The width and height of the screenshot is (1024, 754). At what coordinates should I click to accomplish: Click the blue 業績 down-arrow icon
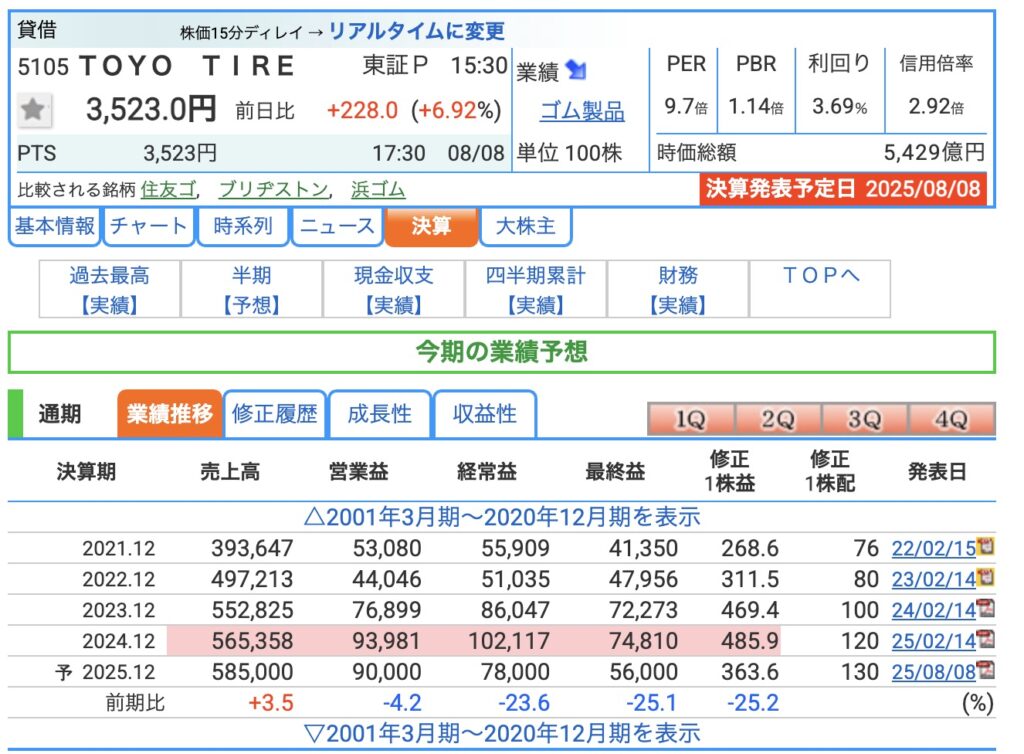[x=576, y=69]
